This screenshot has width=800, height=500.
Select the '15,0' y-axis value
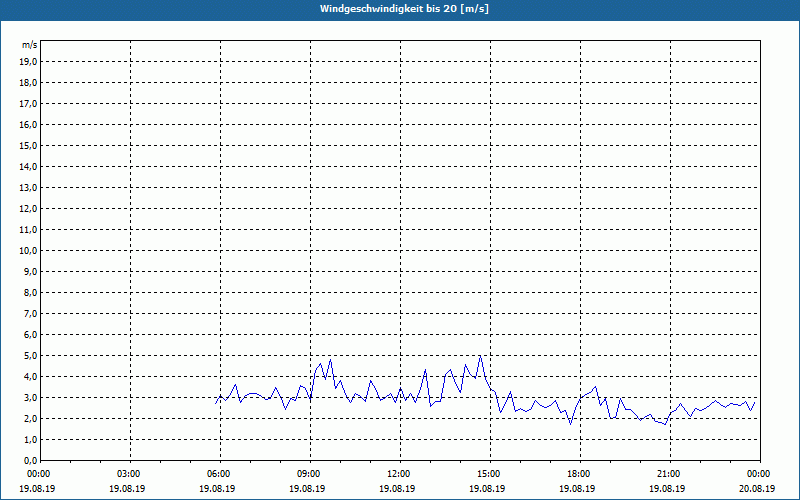click(x=28, y=145)
